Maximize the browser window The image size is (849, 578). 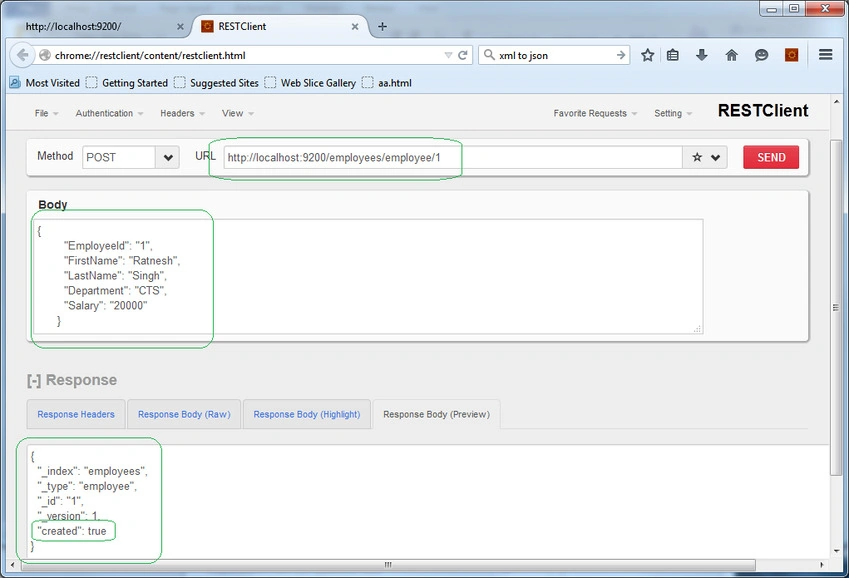[x=794, y=9]
